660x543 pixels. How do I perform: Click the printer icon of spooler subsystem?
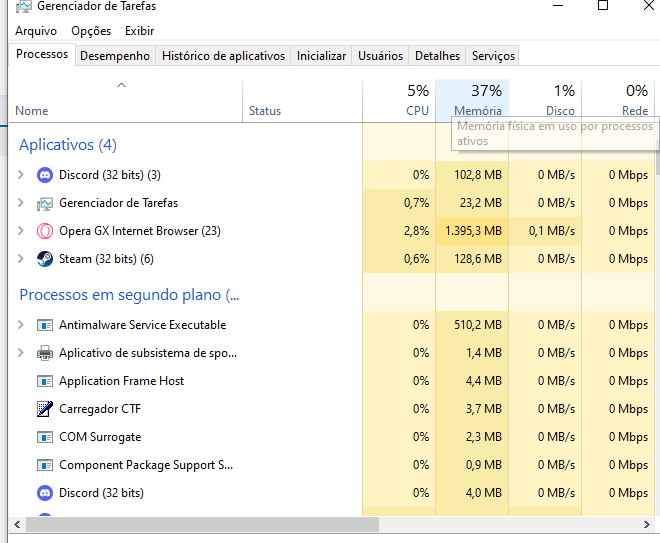pyautogui.click(x=45, y=353)
